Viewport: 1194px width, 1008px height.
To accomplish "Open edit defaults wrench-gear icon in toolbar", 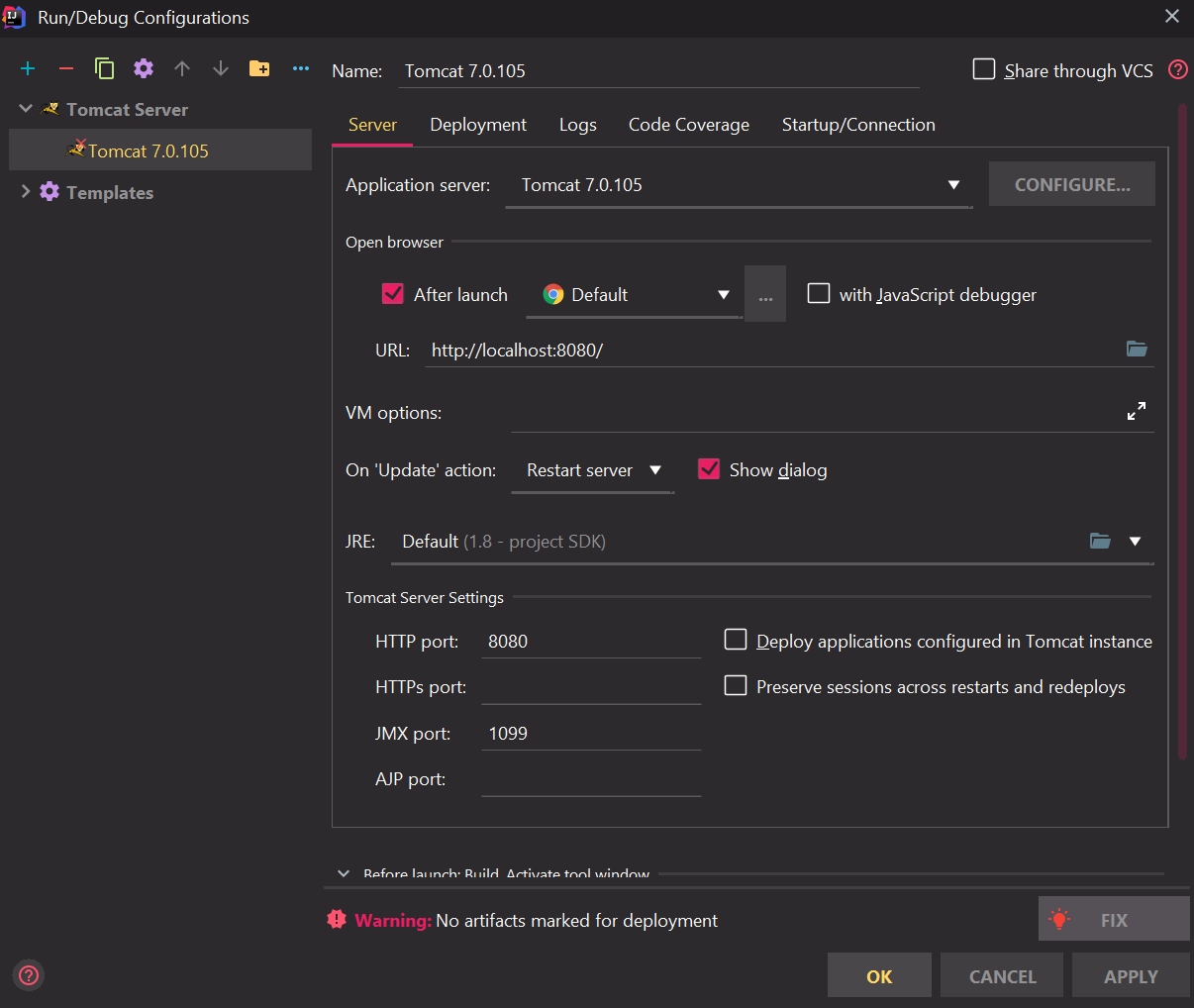I will click(144, 68).
